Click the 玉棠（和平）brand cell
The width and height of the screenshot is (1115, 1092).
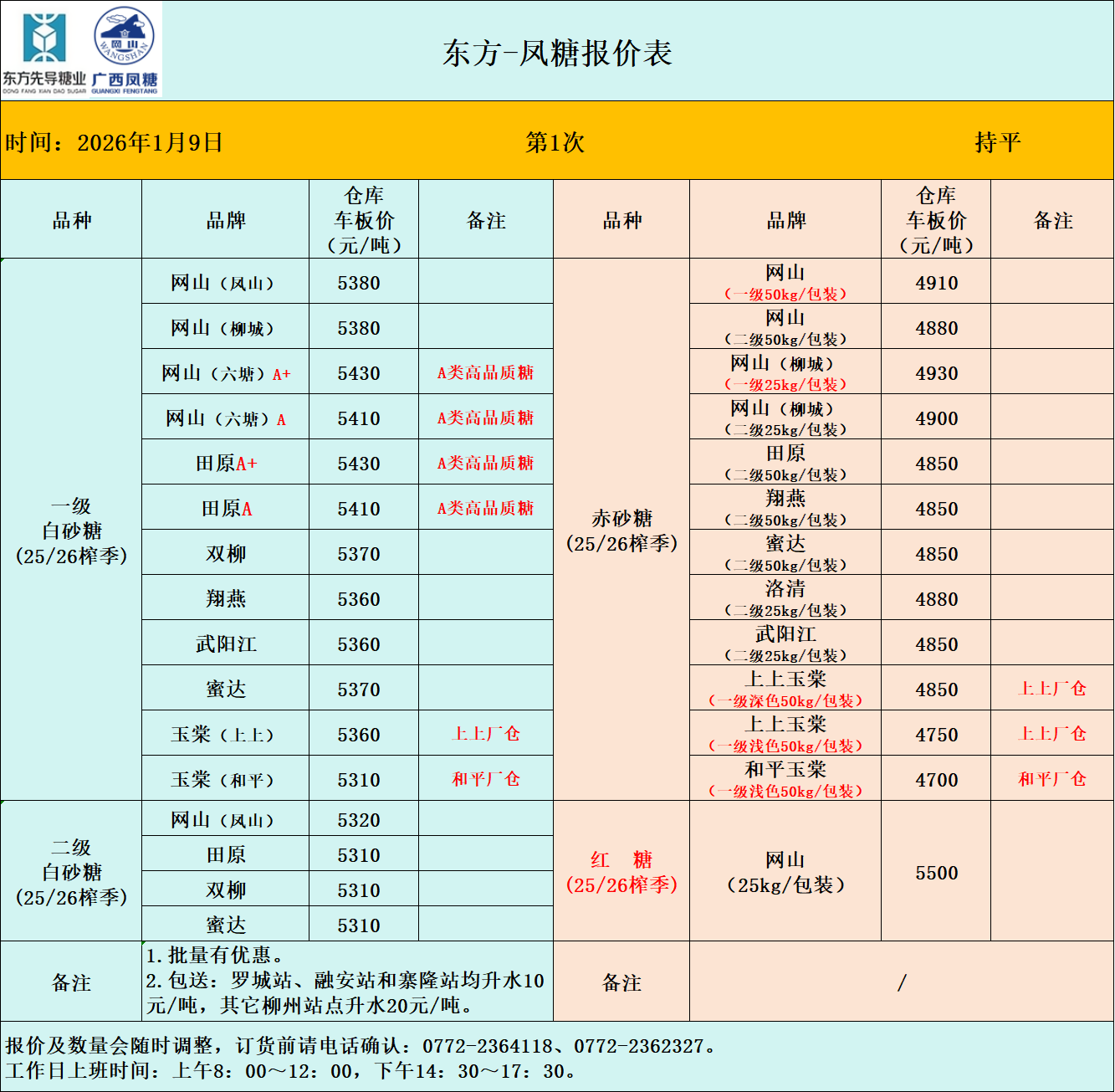(x=226, y=780)
